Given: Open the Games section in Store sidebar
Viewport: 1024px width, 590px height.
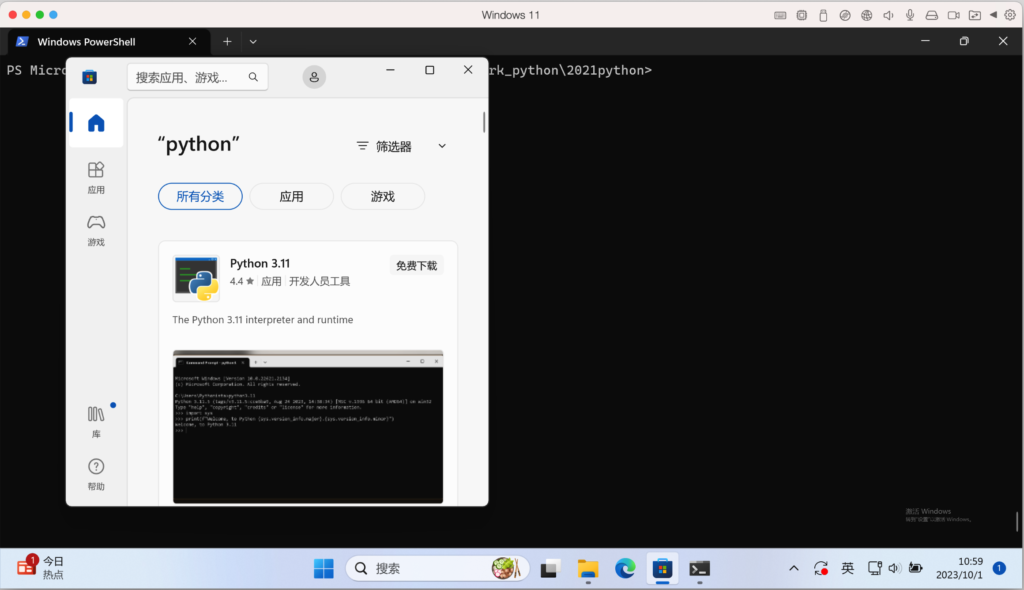Looking at the screenshot, I should [x=96, y=230].
